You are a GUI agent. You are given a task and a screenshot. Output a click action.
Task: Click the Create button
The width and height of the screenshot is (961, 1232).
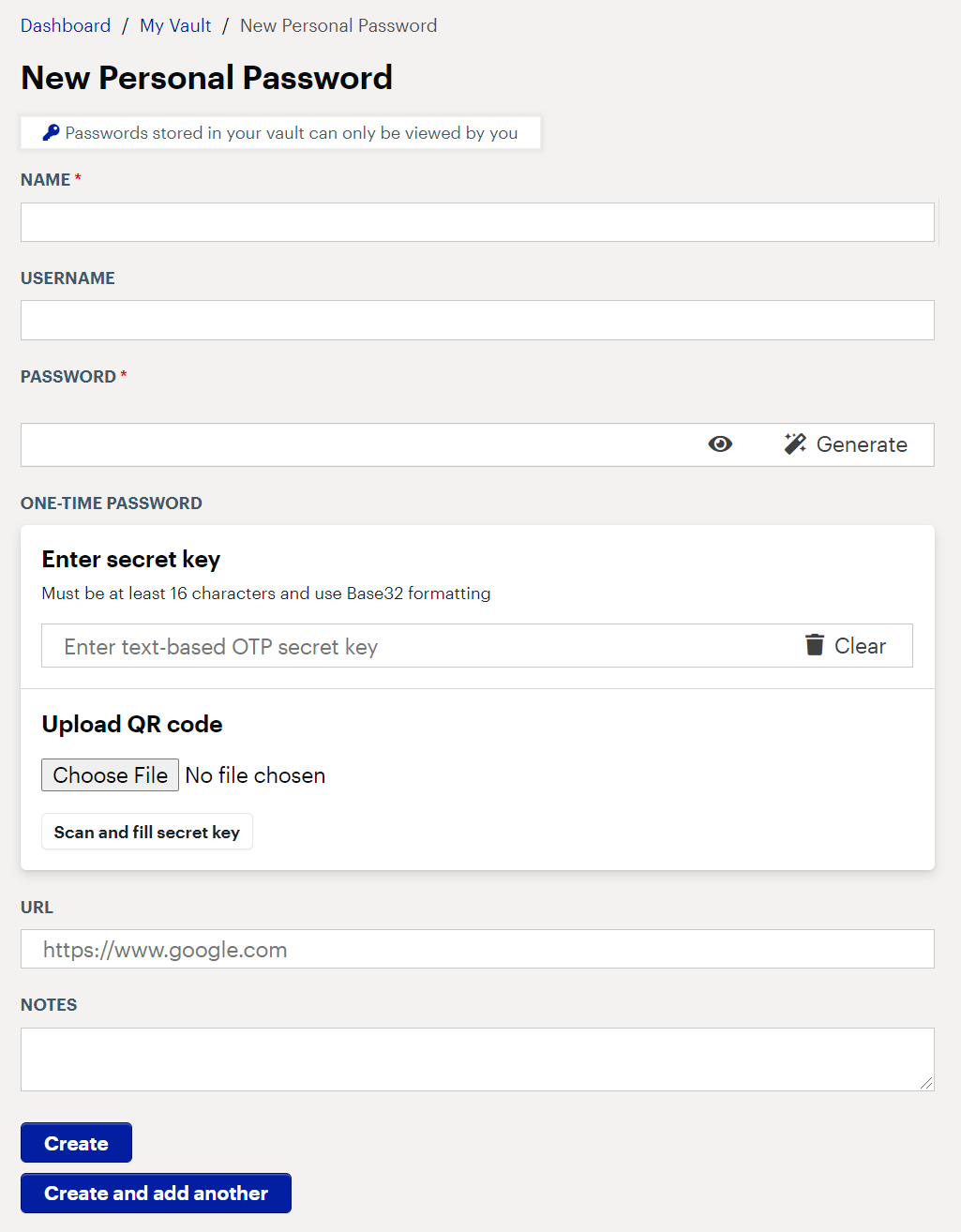[x=76, y=1142]
